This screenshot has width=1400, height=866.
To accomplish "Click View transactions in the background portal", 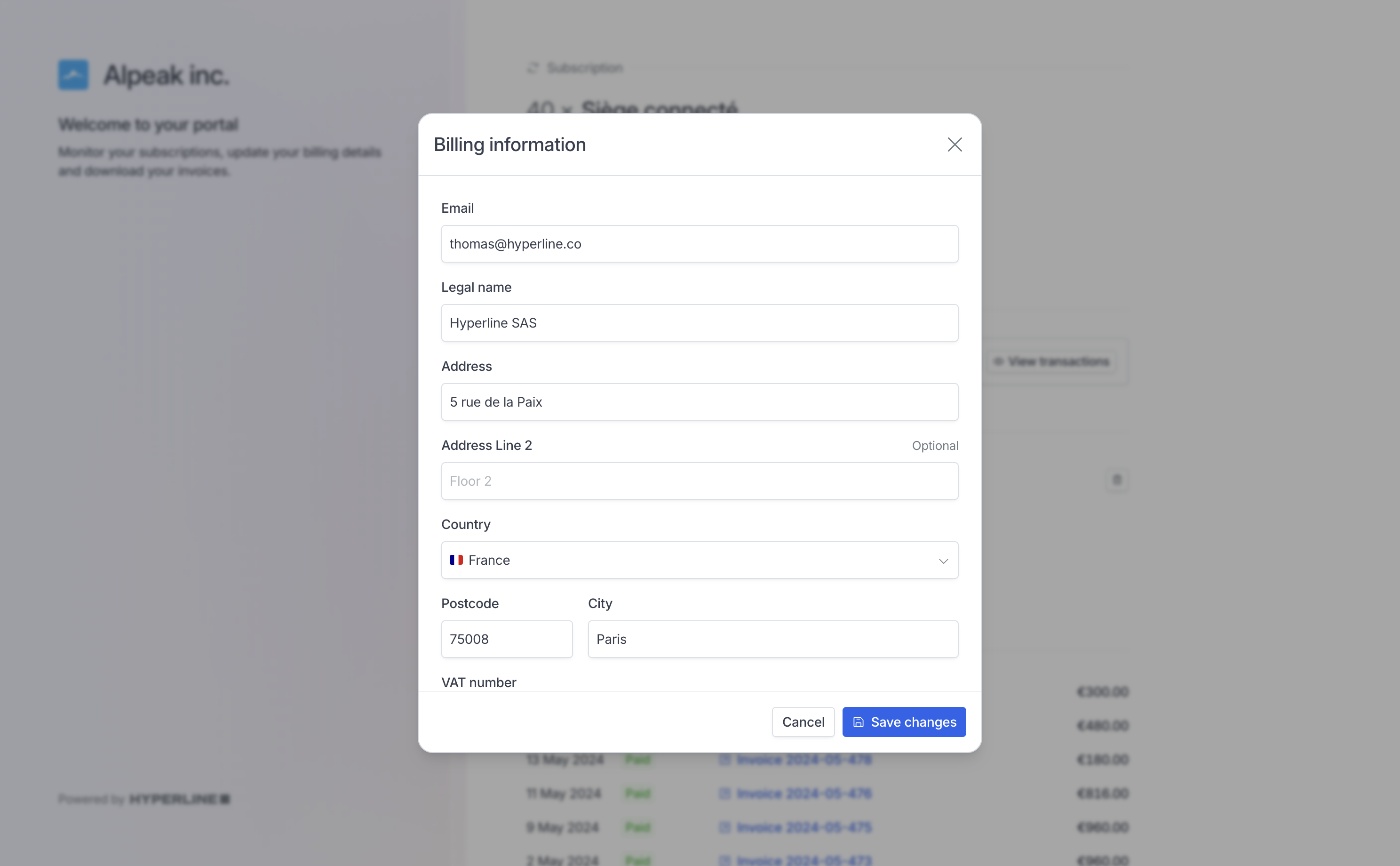I will click(1052, 361).
